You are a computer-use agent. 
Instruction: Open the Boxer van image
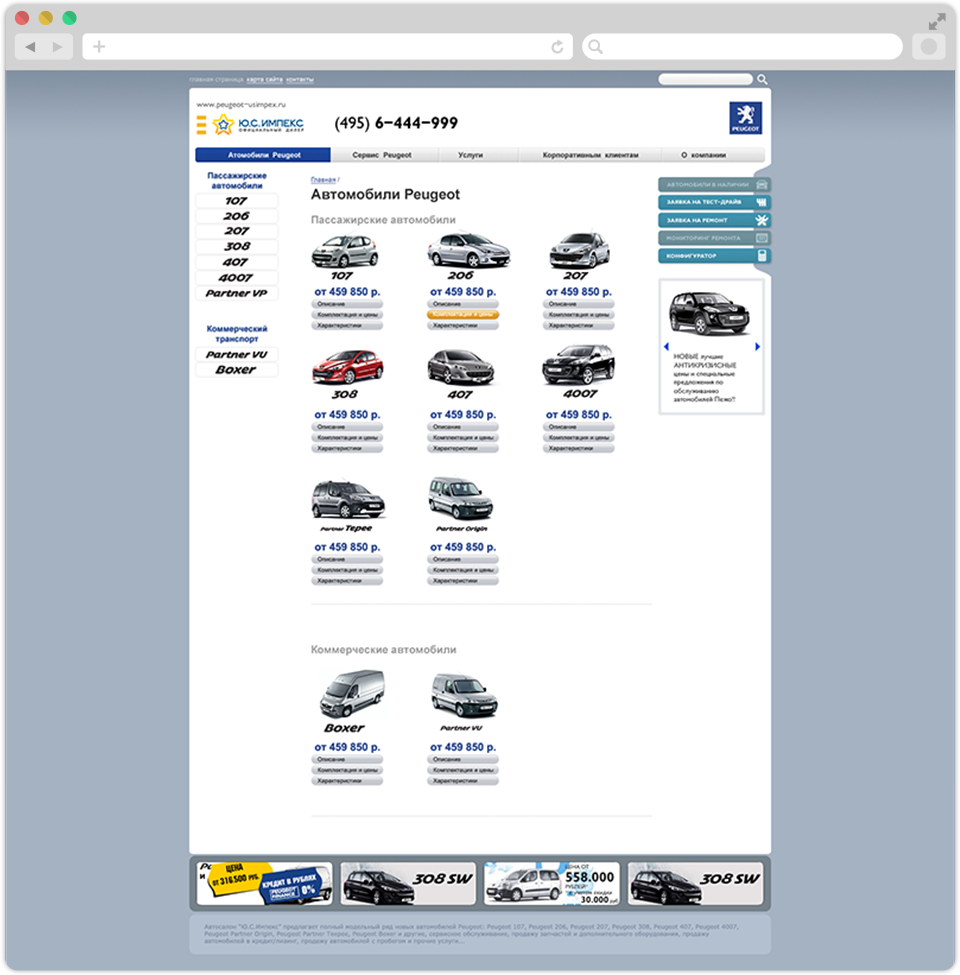pyautogui.click(x=352, y=693)
